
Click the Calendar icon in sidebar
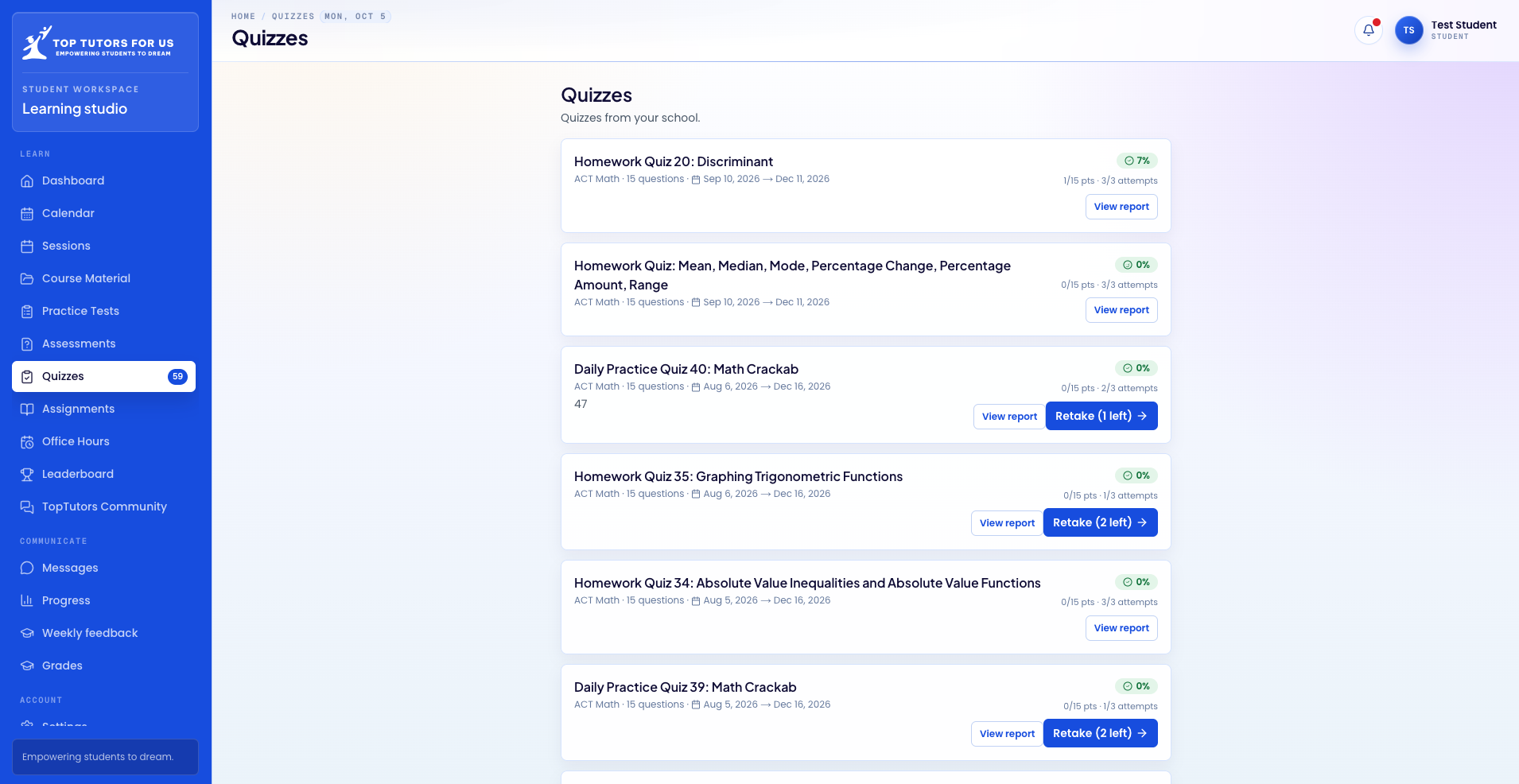click(x=27, y=213)
